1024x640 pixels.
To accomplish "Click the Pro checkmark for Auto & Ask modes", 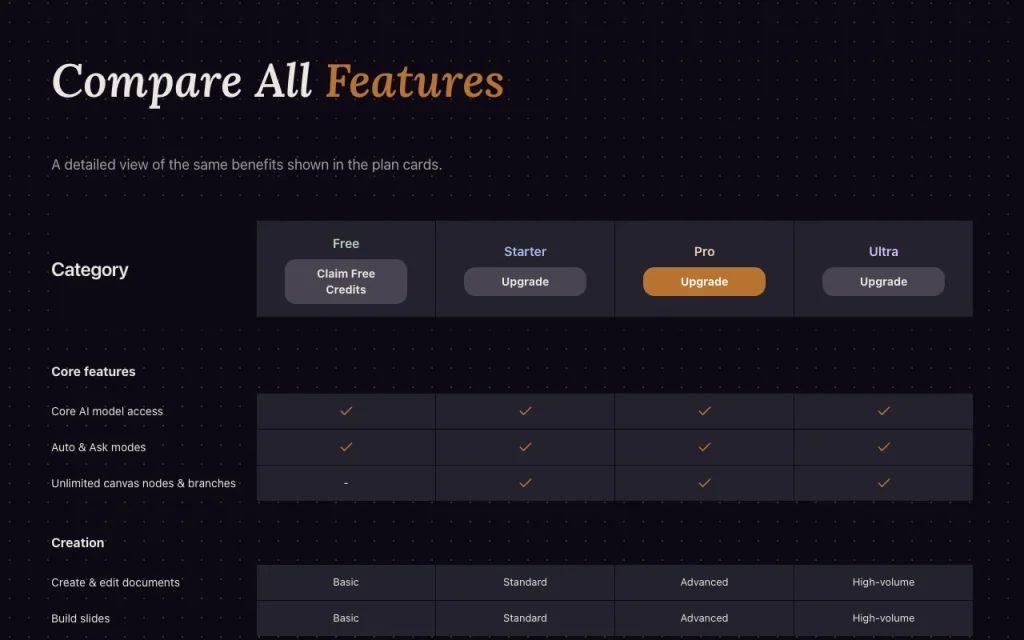I will (x=704, y=447).
